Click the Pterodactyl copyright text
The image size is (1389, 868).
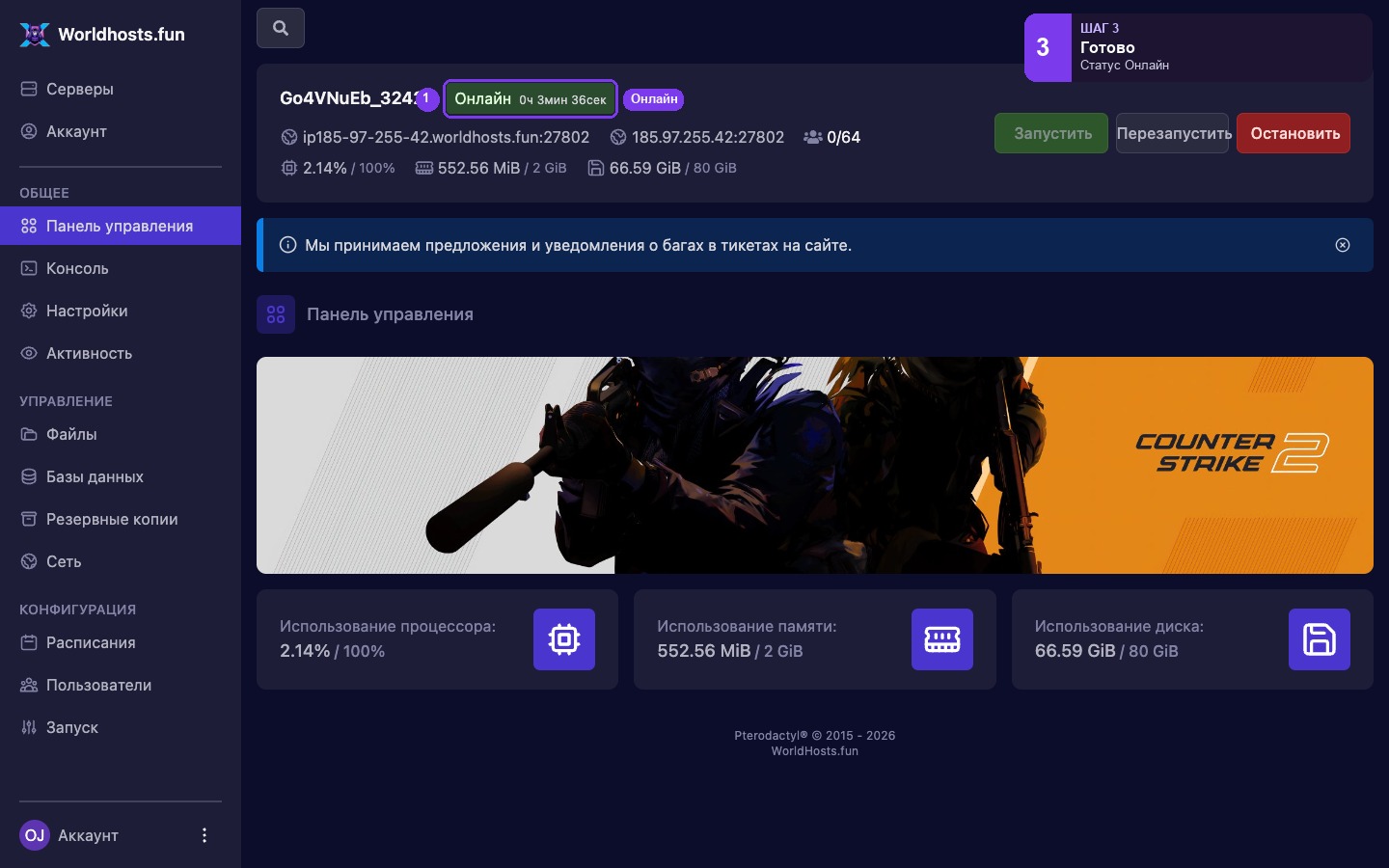click(x=815, y=735)
